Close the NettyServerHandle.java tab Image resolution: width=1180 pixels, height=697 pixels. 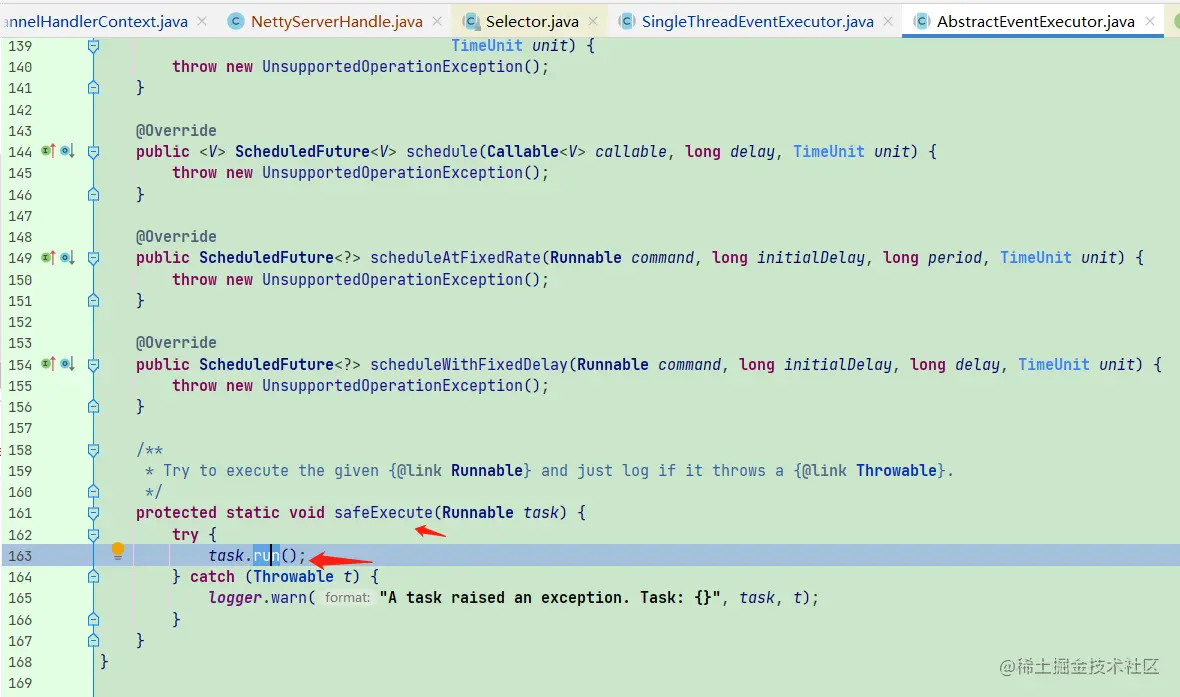pyautogui.click(x=437, y=22)
